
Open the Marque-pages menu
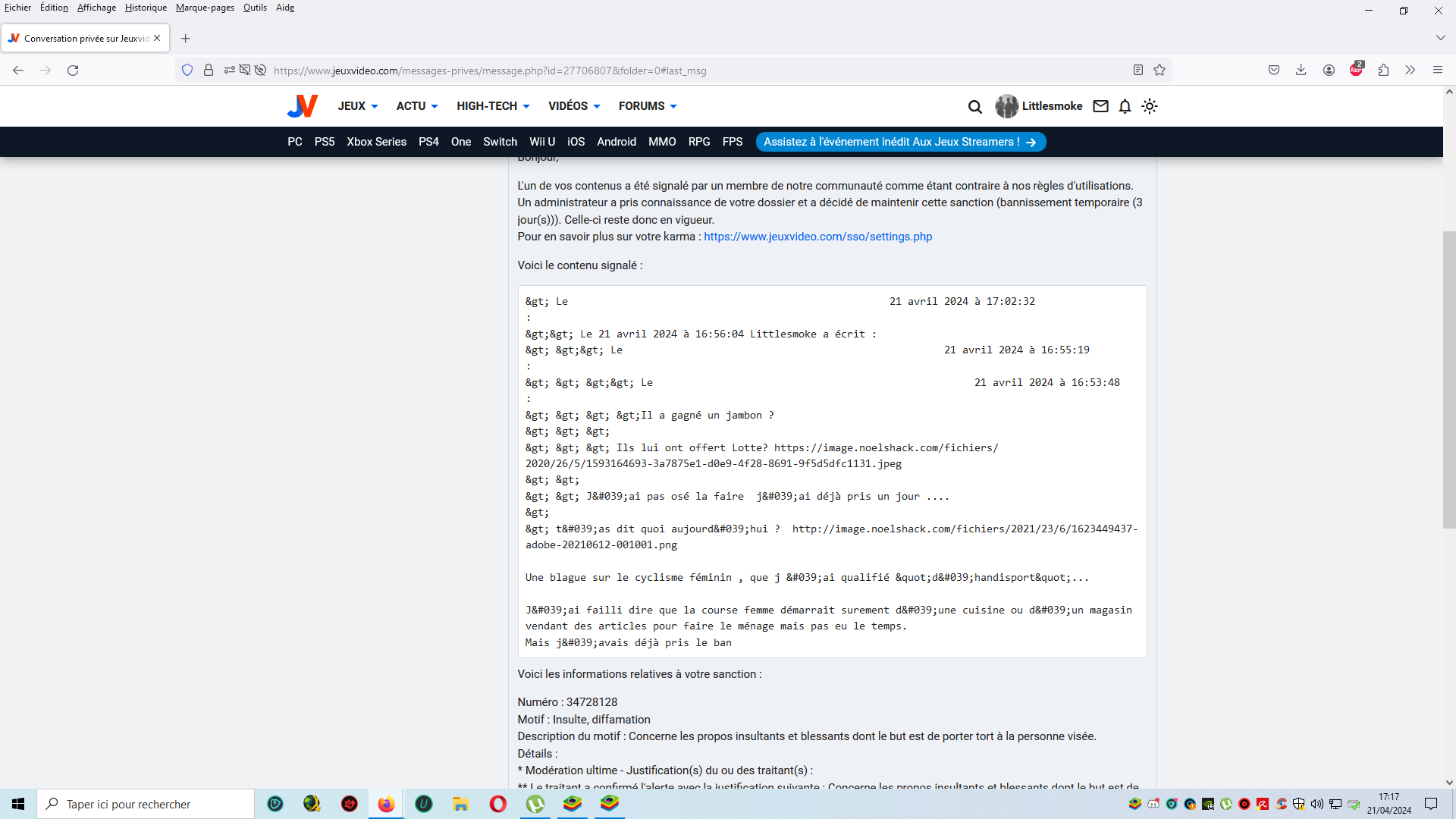(x=205, y=8)
